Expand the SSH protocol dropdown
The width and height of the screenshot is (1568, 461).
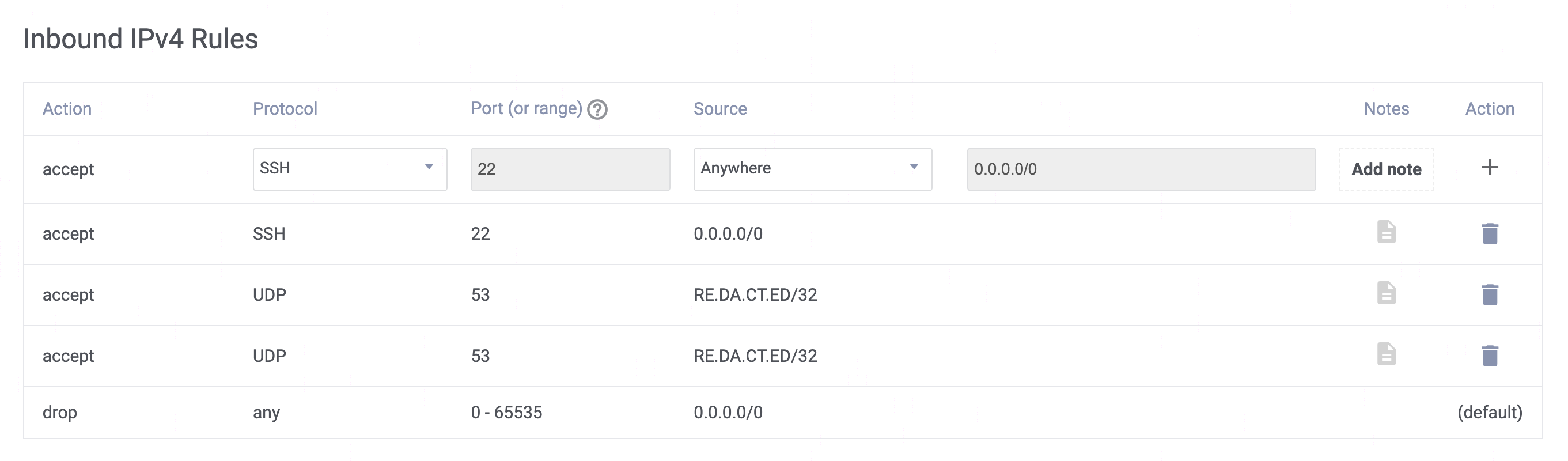coord(350,169)
